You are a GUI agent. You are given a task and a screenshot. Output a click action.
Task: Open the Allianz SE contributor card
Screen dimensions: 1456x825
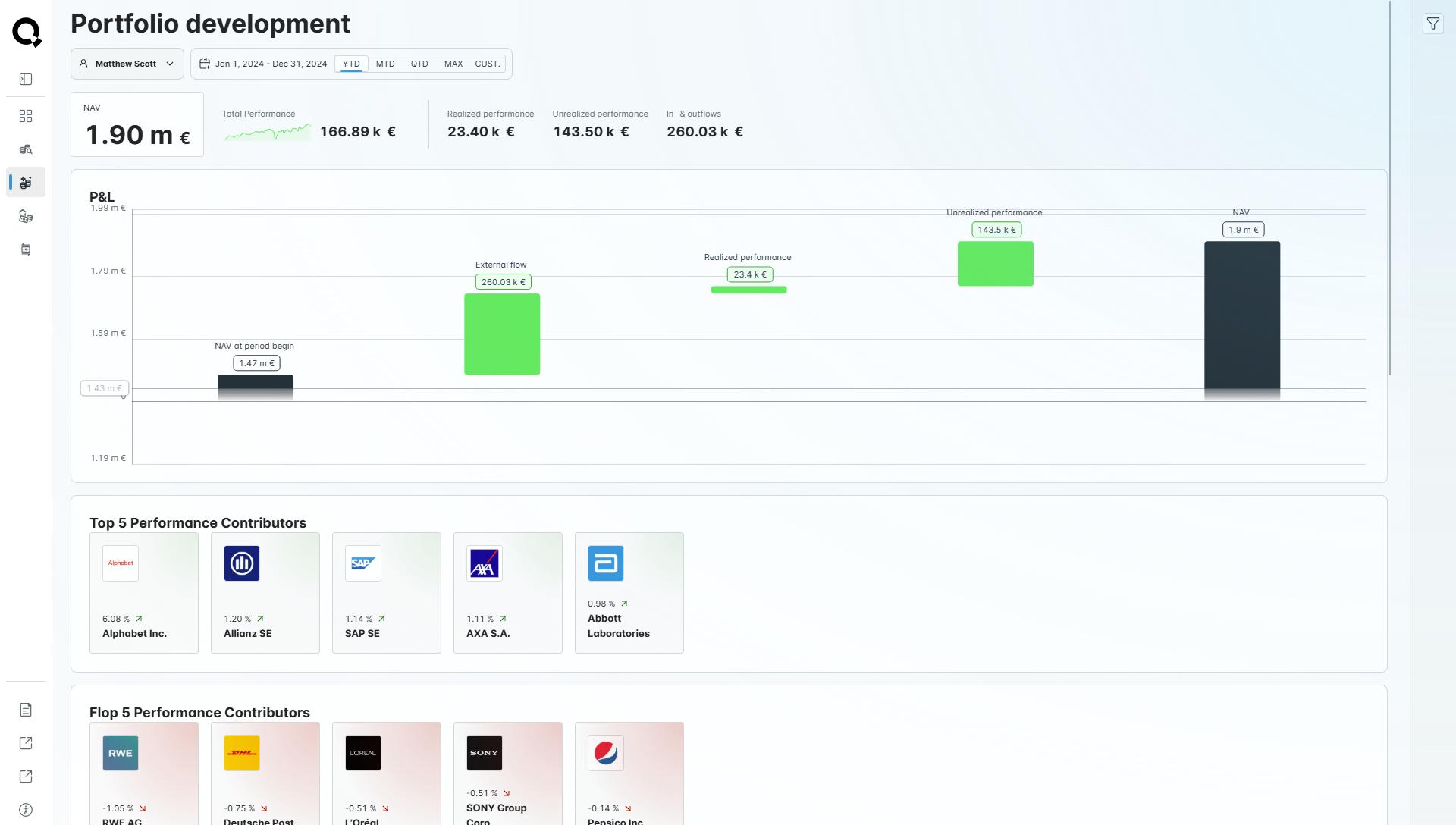(x=265, y=593)
